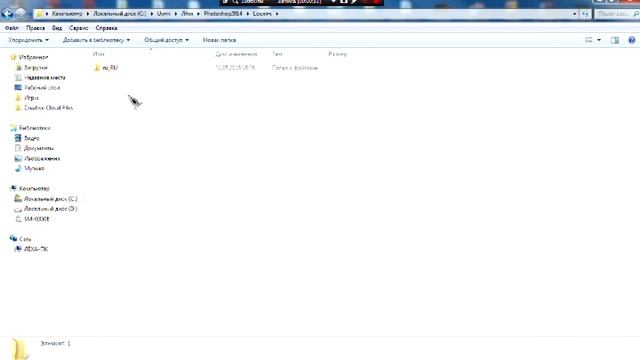The height and width of the screenshot is (360, 640).
Task: Click Локальный диск (C:) in the address bar
Action: [x=119, y=13]
